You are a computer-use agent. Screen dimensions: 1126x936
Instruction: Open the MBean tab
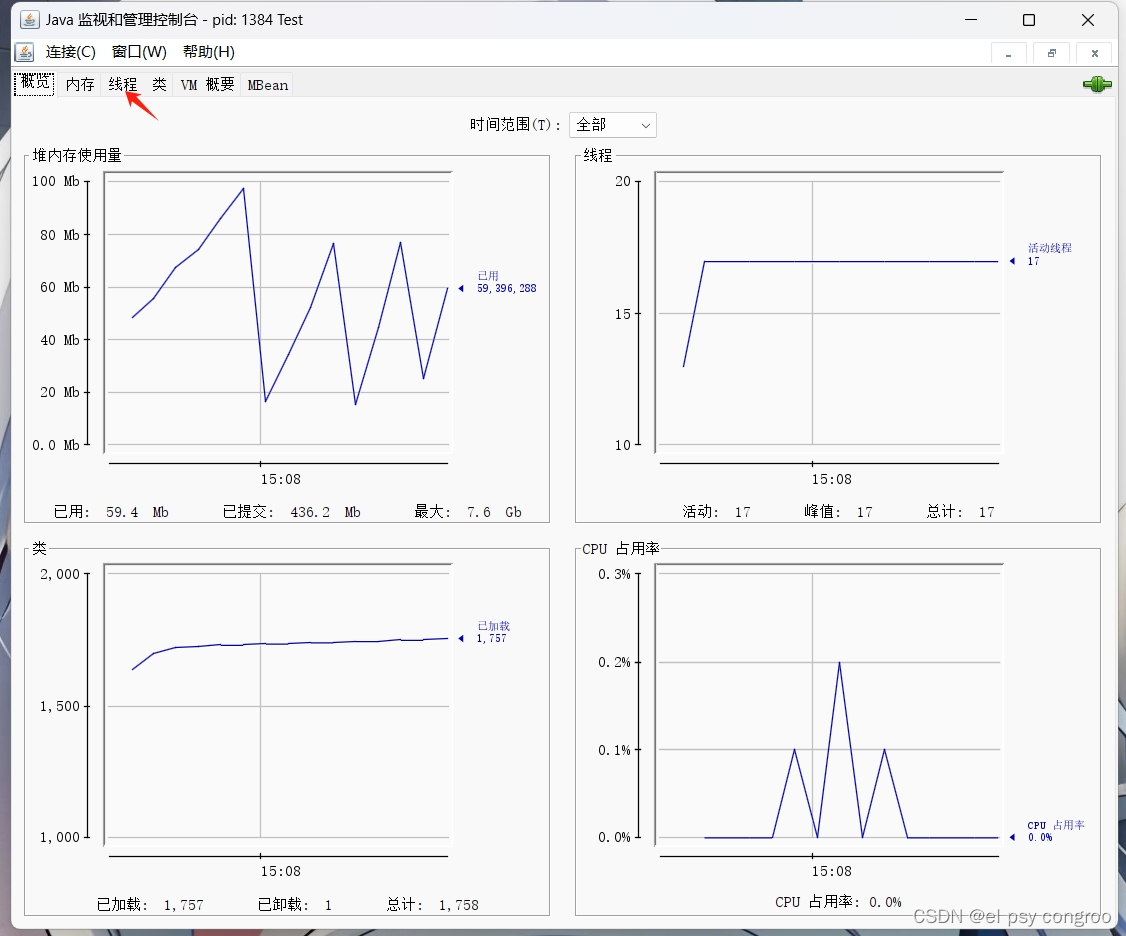(x=268, y=85)
